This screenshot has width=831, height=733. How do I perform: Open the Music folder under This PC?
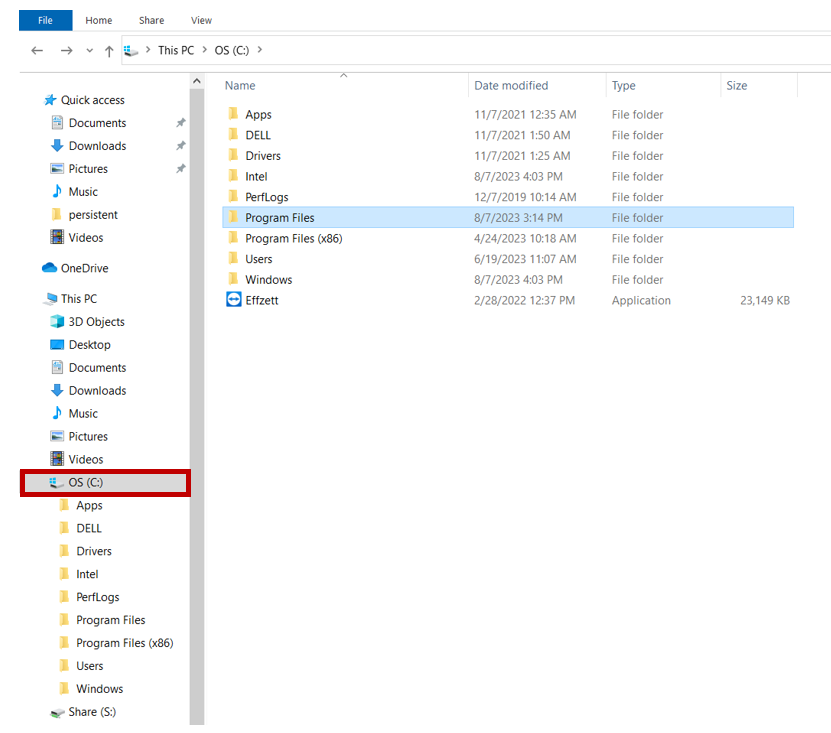click(x=83, y=414)
